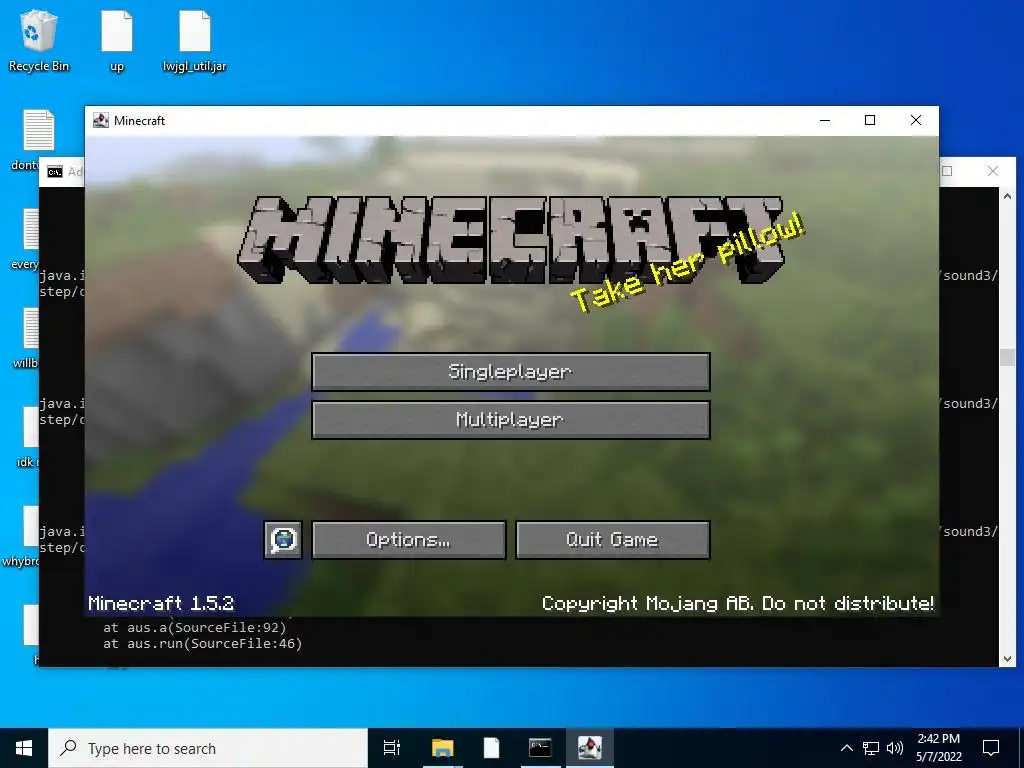Open the network status tray icon
This screenshot has width=1024, height=768.
871,748
